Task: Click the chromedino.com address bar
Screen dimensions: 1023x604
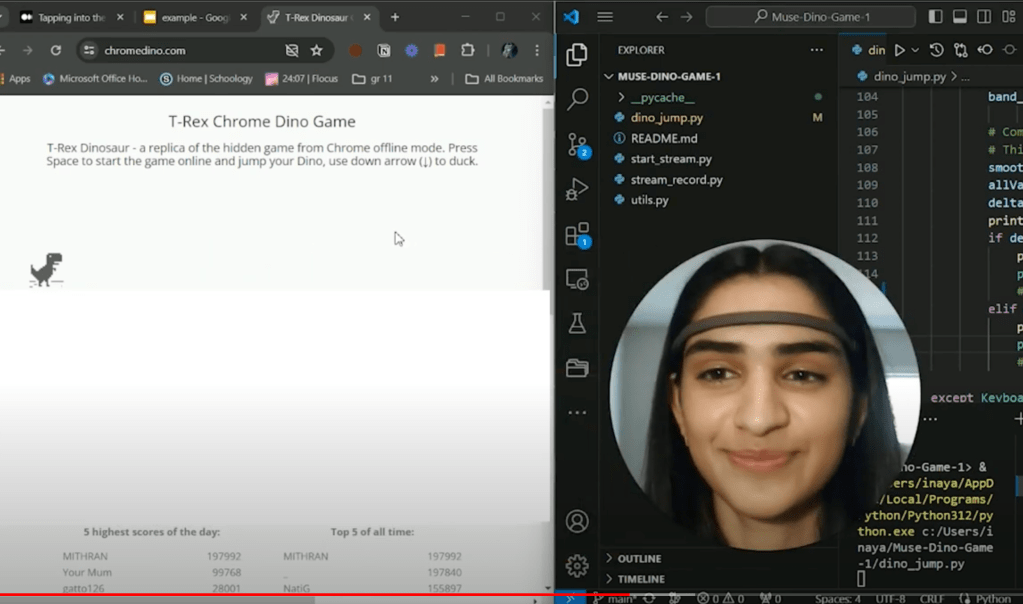Action: click(x=180, y=50)
